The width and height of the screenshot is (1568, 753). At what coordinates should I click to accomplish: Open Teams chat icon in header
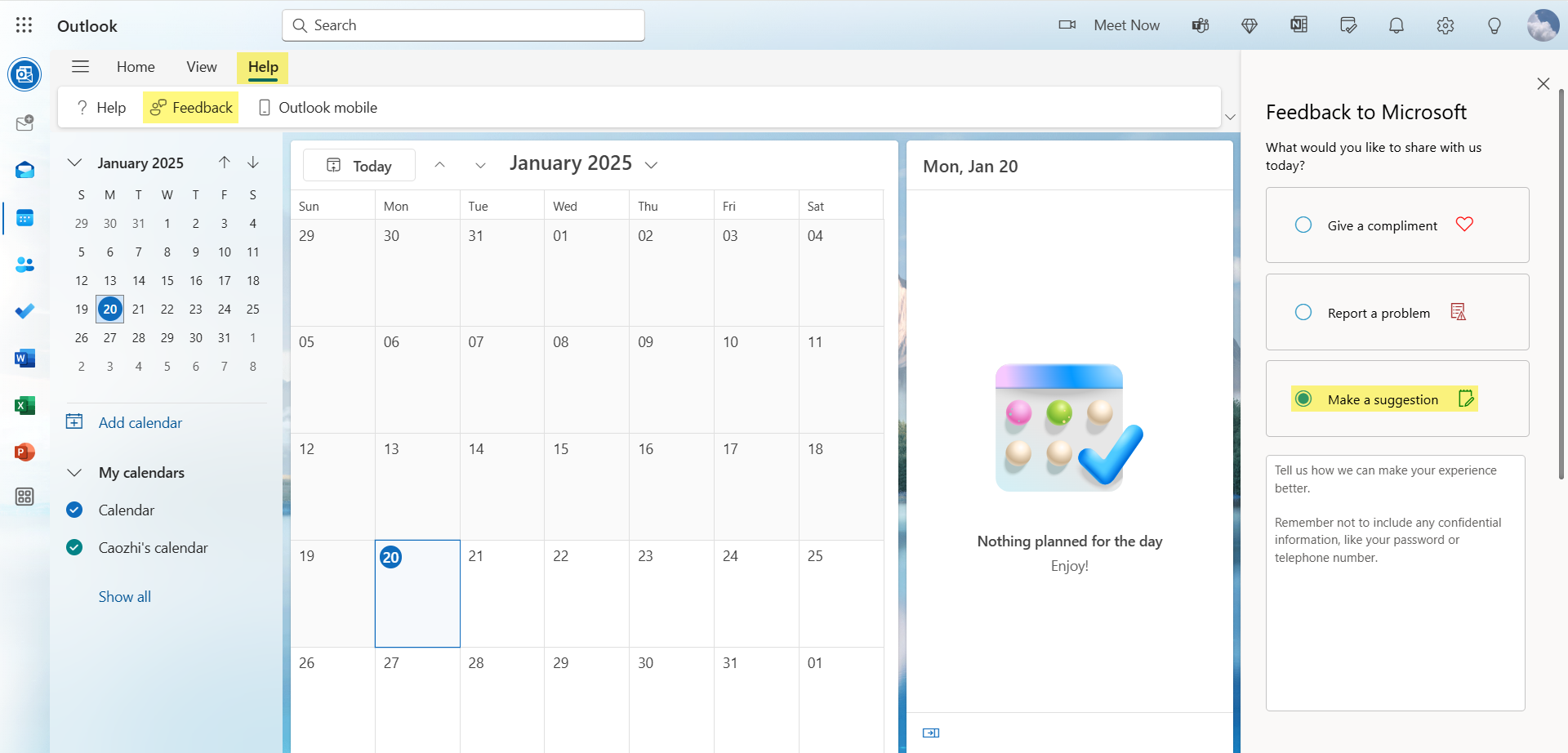click(x=1200, y=25)
